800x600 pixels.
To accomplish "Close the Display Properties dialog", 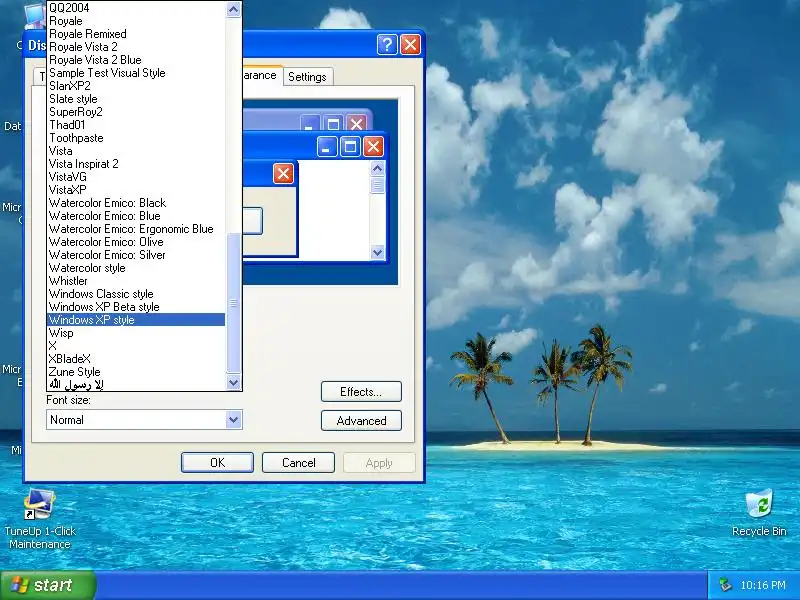I will pos(411,44).
